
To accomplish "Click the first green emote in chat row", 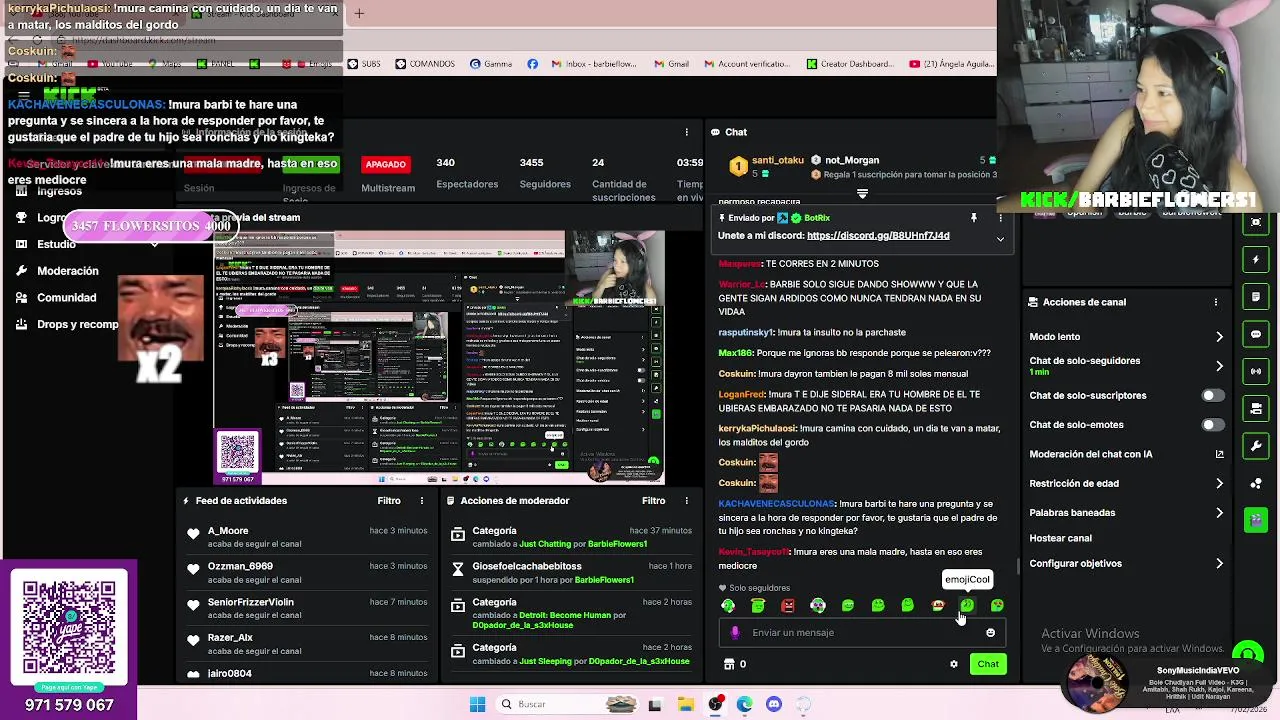I will [728, 605].
